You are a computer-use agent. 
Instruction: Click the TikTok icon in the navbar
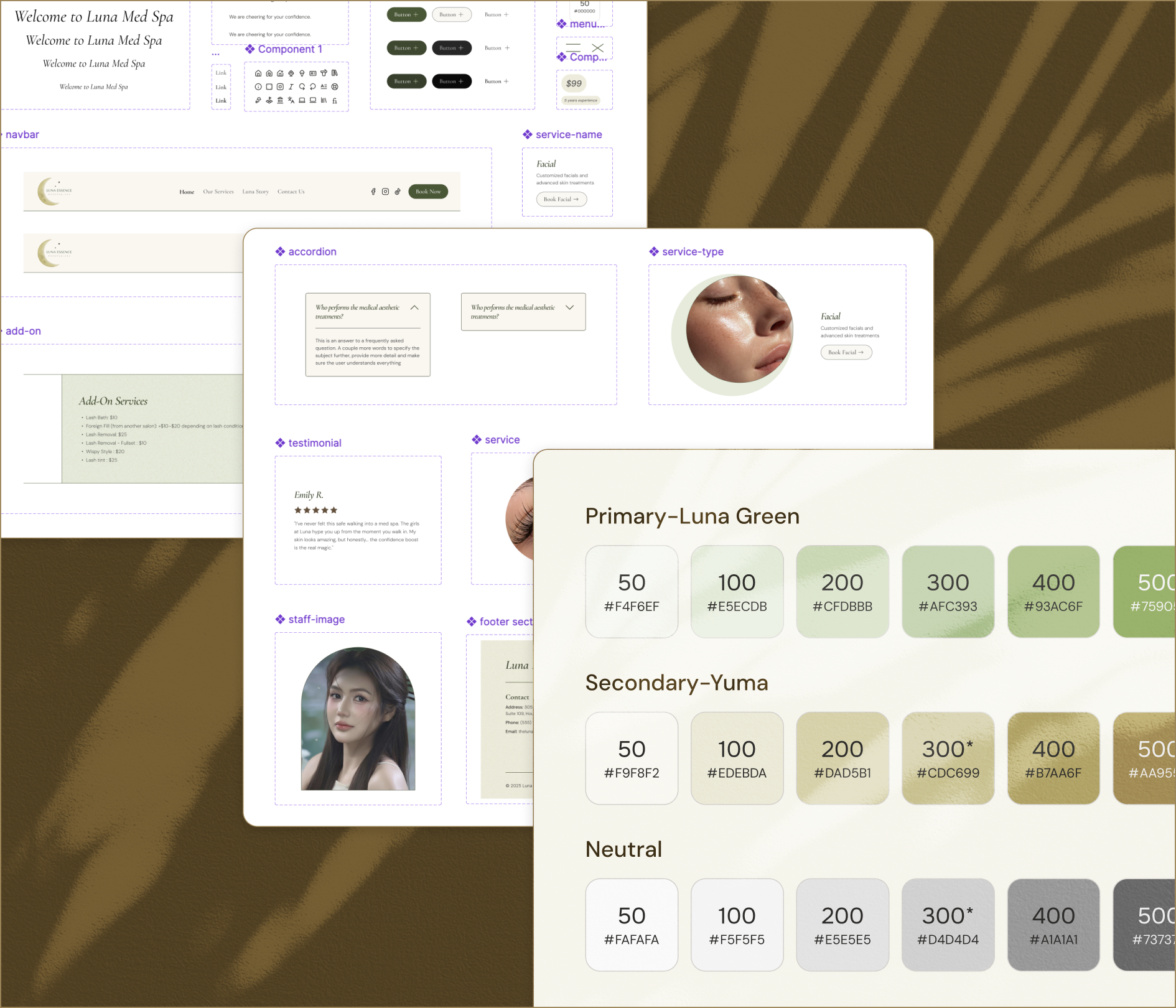click(398, 192)
